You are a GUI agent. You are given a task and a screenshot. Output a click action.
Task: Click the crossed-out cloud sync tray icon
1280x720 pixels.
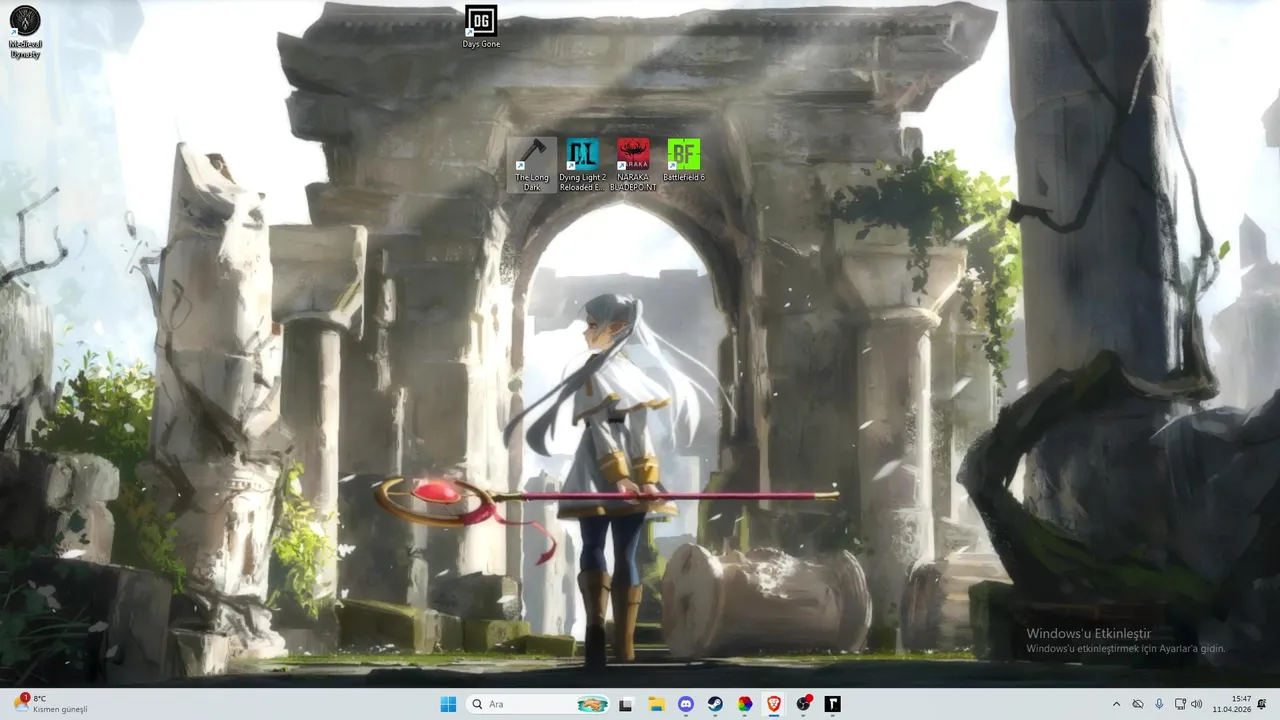pos(1138,704)
